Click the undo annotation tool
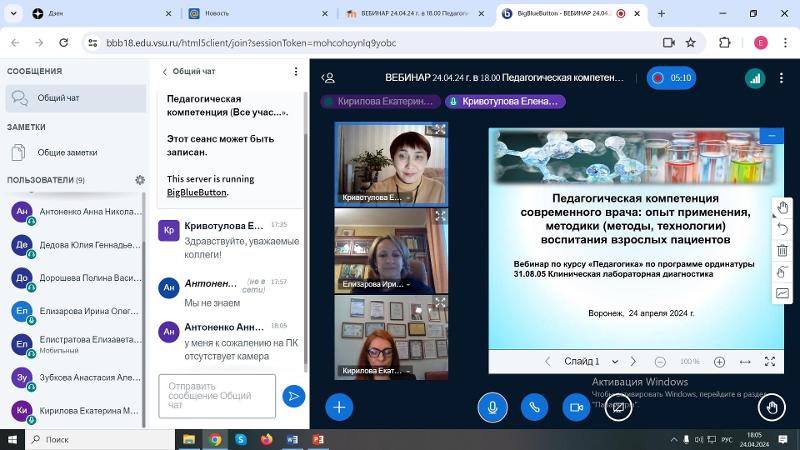The width and height of the screenshot is (800, 450). [x=782, y=229]
